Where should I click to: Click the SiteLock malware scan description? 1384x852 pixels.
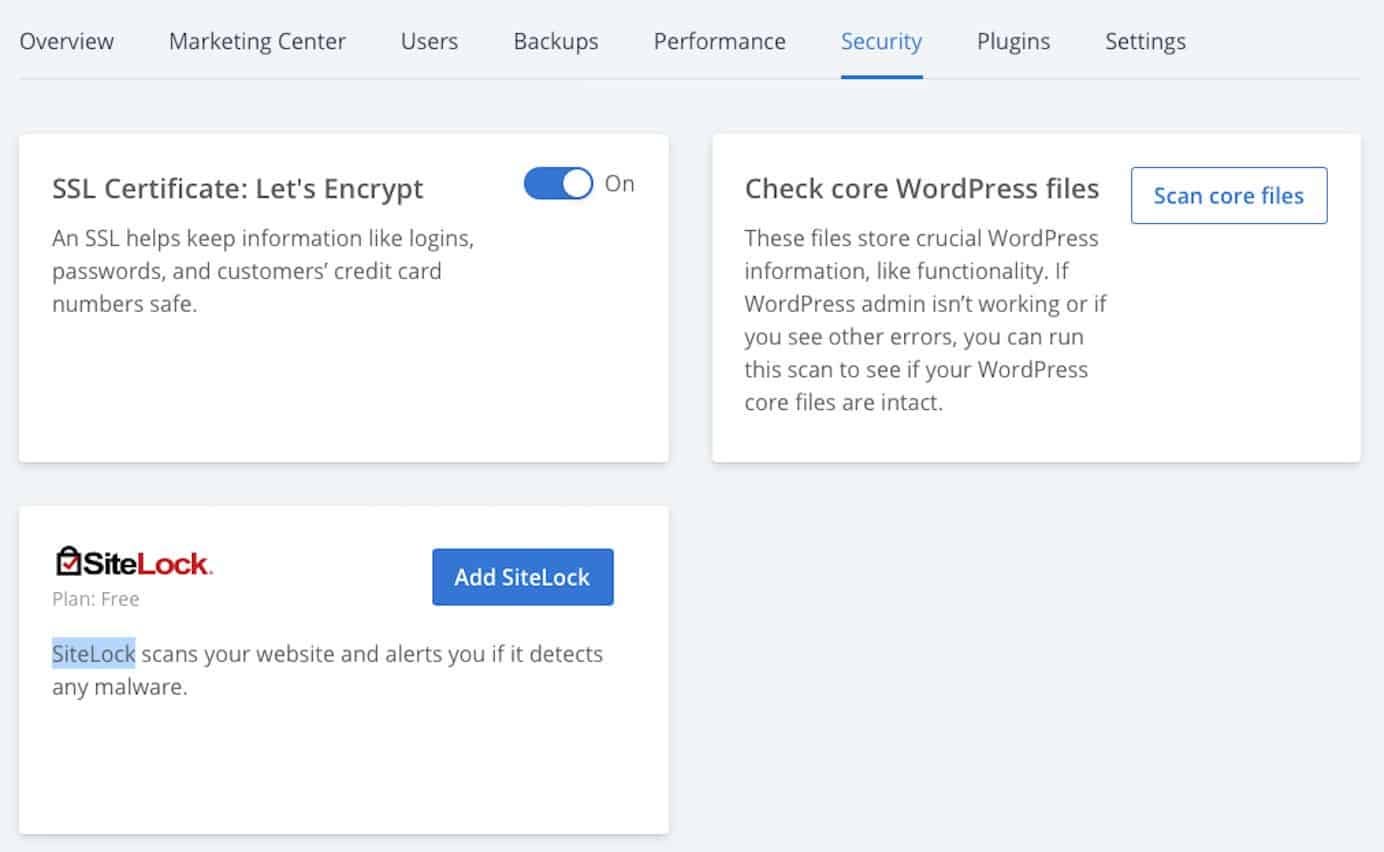pyautogui.click(x=328, y=671)
